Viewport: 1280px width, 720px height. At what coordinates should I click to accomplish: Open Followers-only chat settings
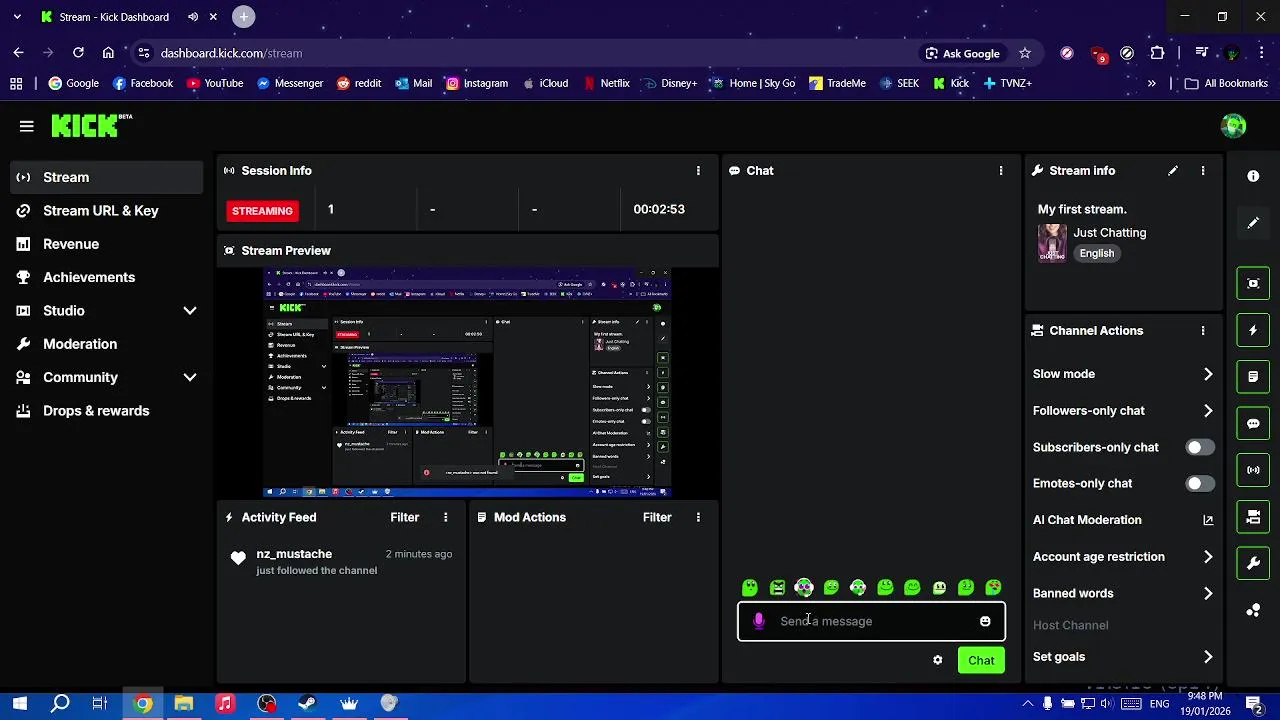pos(1123,411)
